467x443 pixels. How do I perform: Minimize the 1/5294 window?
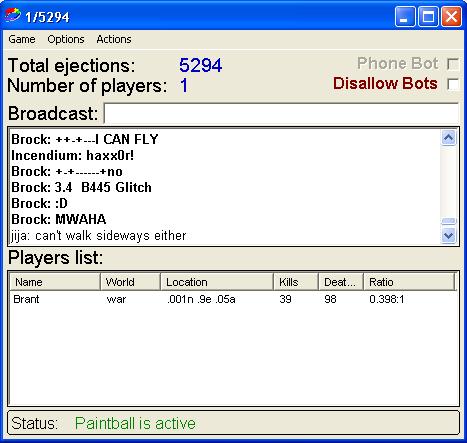405,16
